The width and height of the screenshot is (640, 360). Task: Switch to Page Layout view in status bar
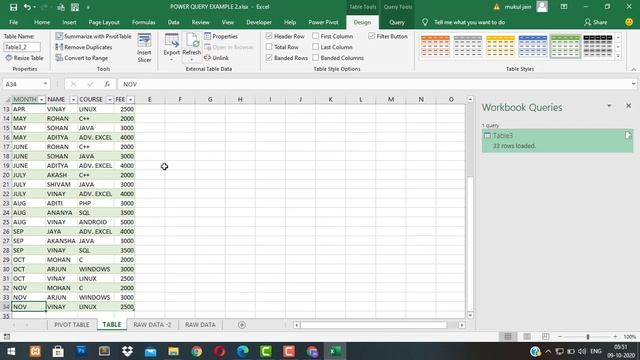pyautogui.click(x=527, y=337)
